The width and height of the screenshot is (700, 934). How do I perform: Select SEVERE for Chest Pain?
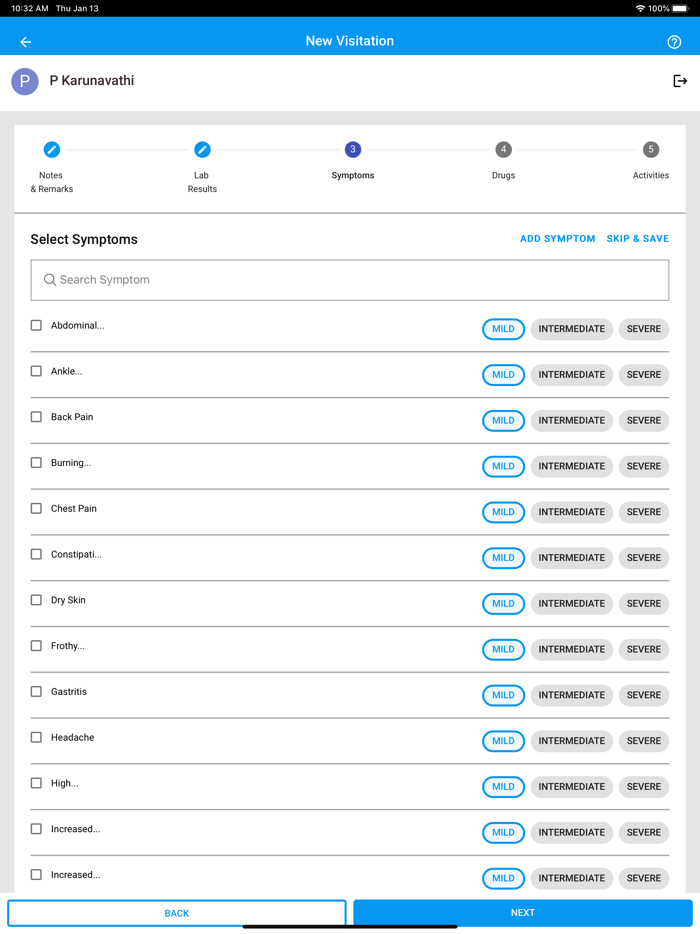click(643, 512)
